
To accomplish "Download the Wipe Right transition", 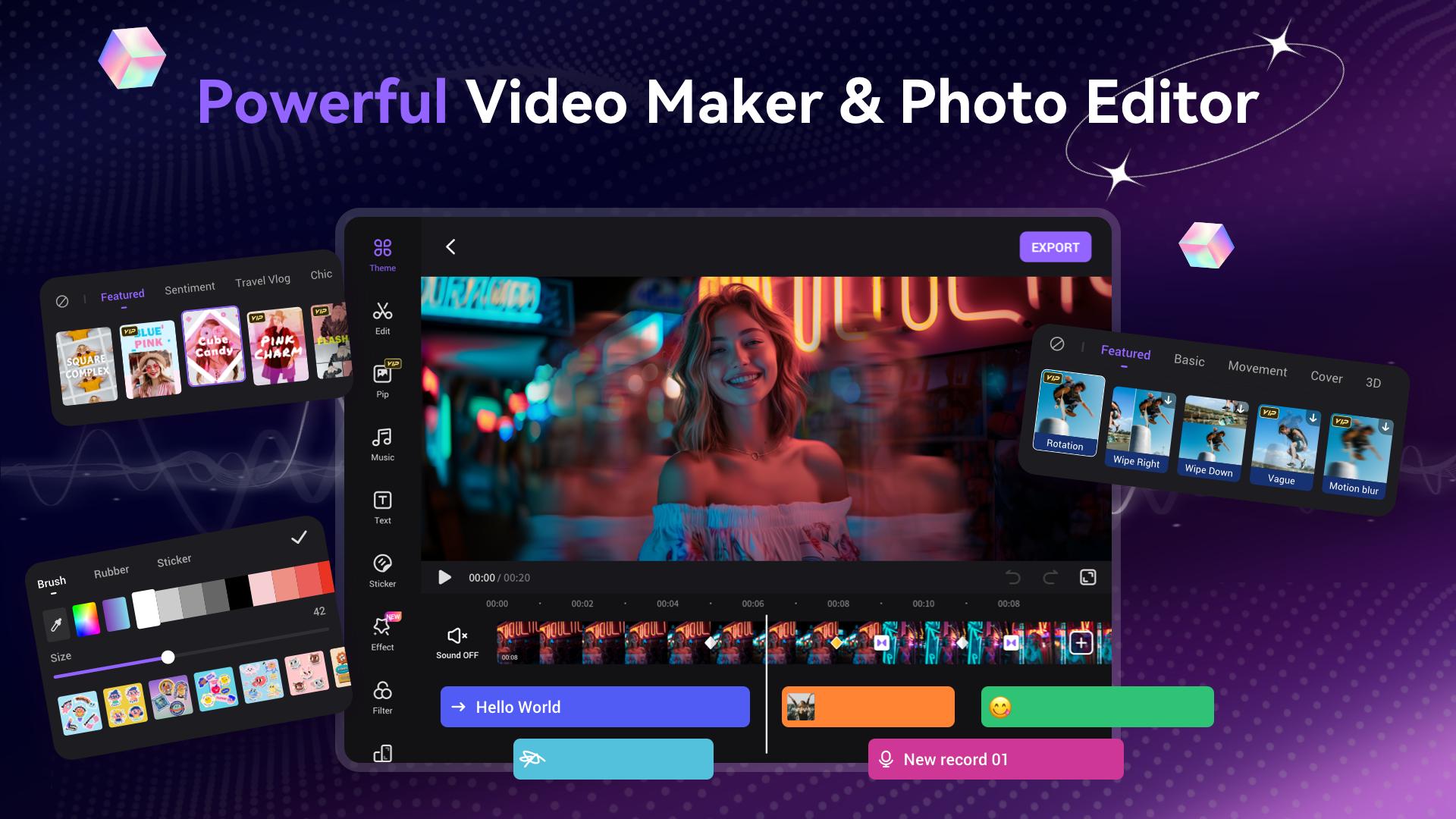I will (x=1169, y=400).
